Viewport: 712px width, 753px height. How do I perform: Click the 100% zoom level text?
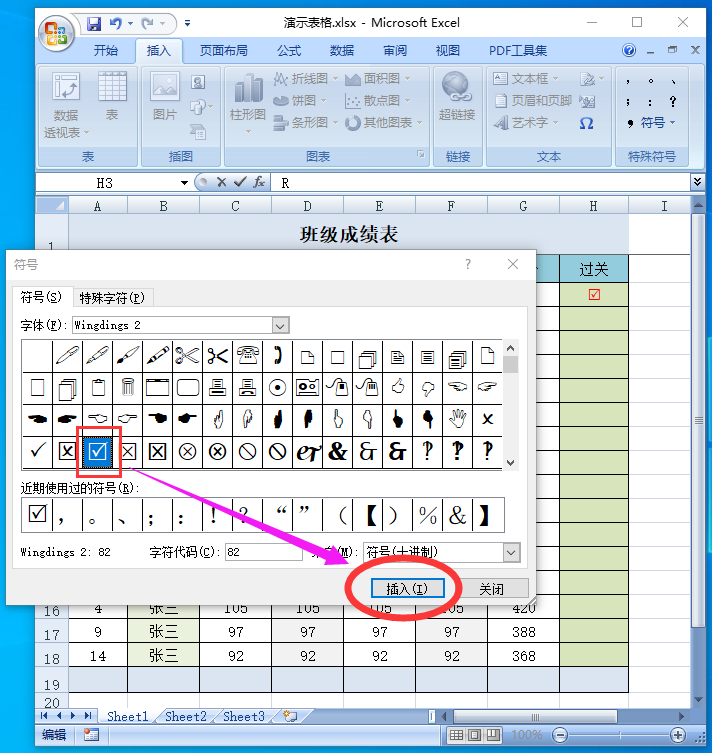(x=527, y=735)
